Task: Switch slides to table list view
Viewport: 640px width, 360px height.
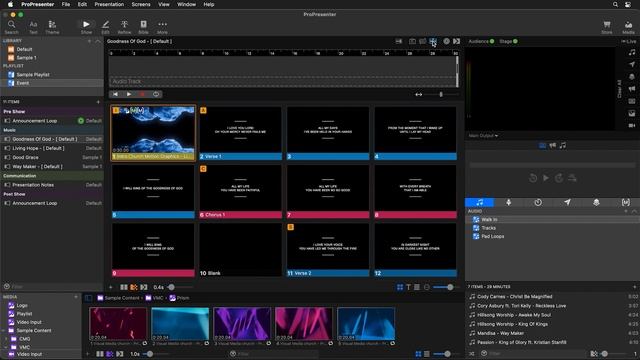Action: [417, 287]
